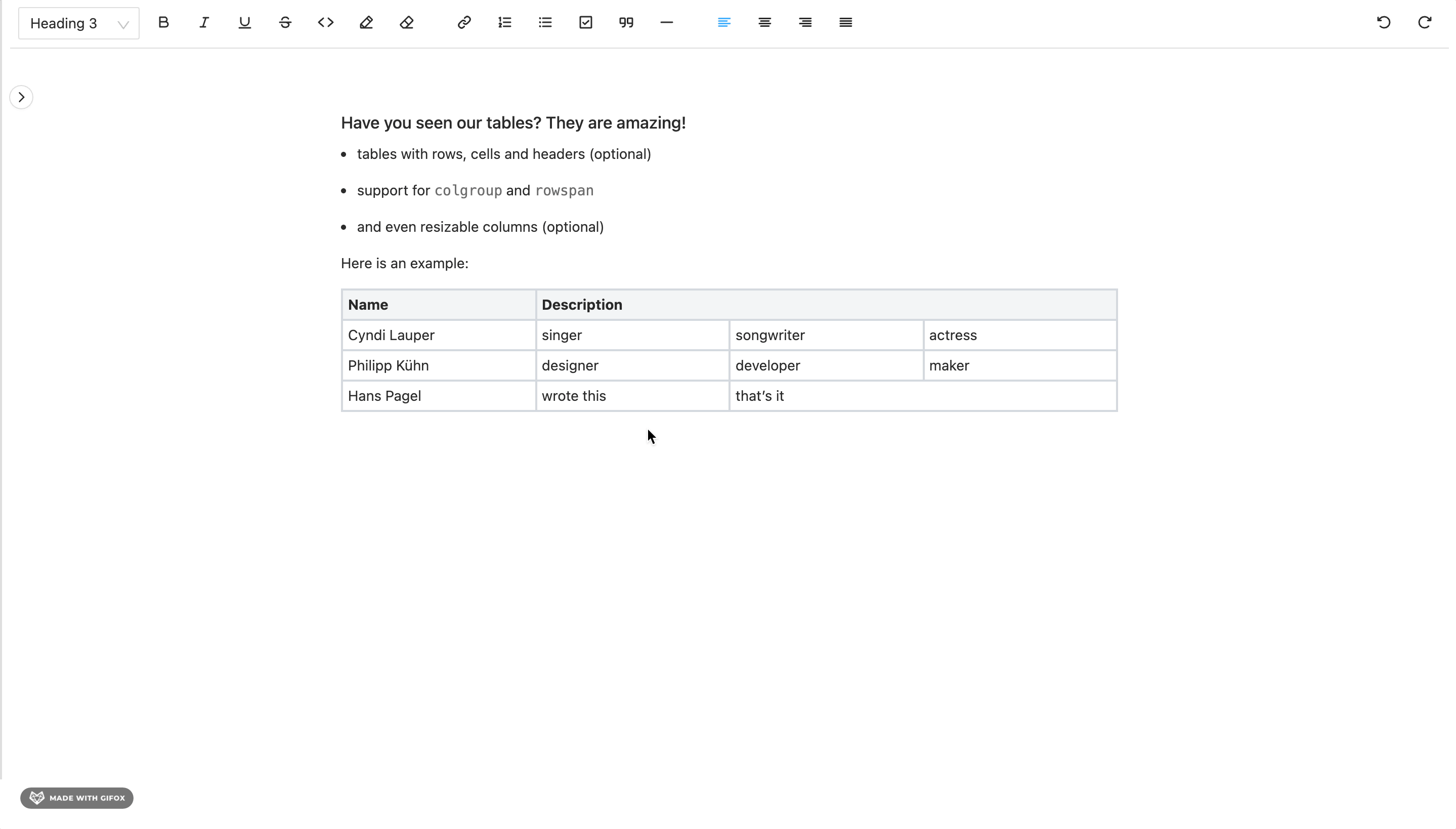The image size is (1456, 829).
Task: Create a bullet list
Action: click(x=544, y=23)
